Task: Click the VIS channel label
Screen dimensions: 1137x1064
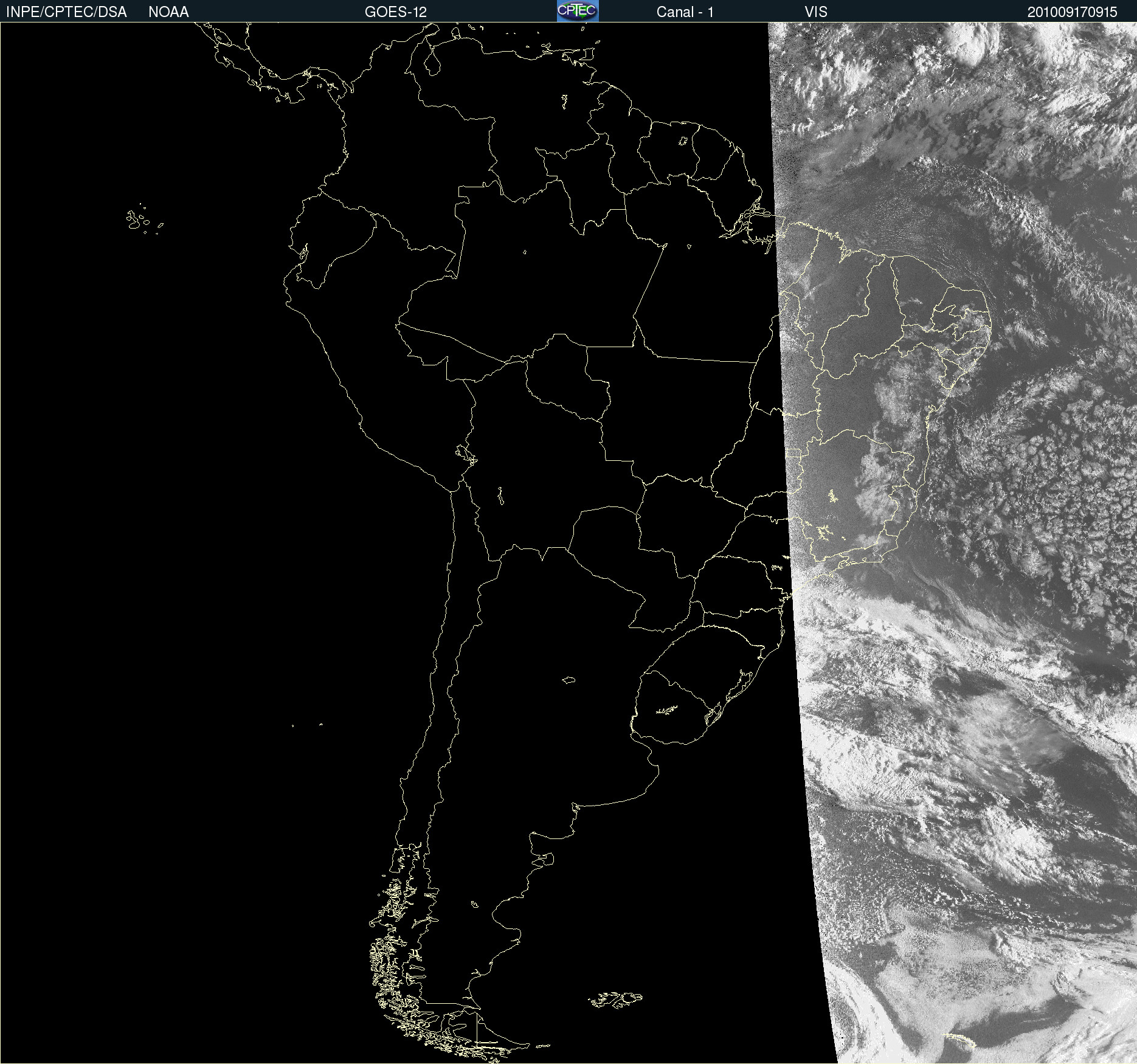Action: [x=816, y=12]
